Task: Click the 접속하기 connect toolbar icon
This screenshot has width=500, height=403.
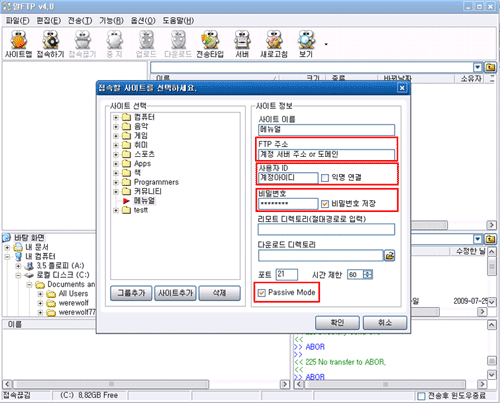Action: point(50,44)
